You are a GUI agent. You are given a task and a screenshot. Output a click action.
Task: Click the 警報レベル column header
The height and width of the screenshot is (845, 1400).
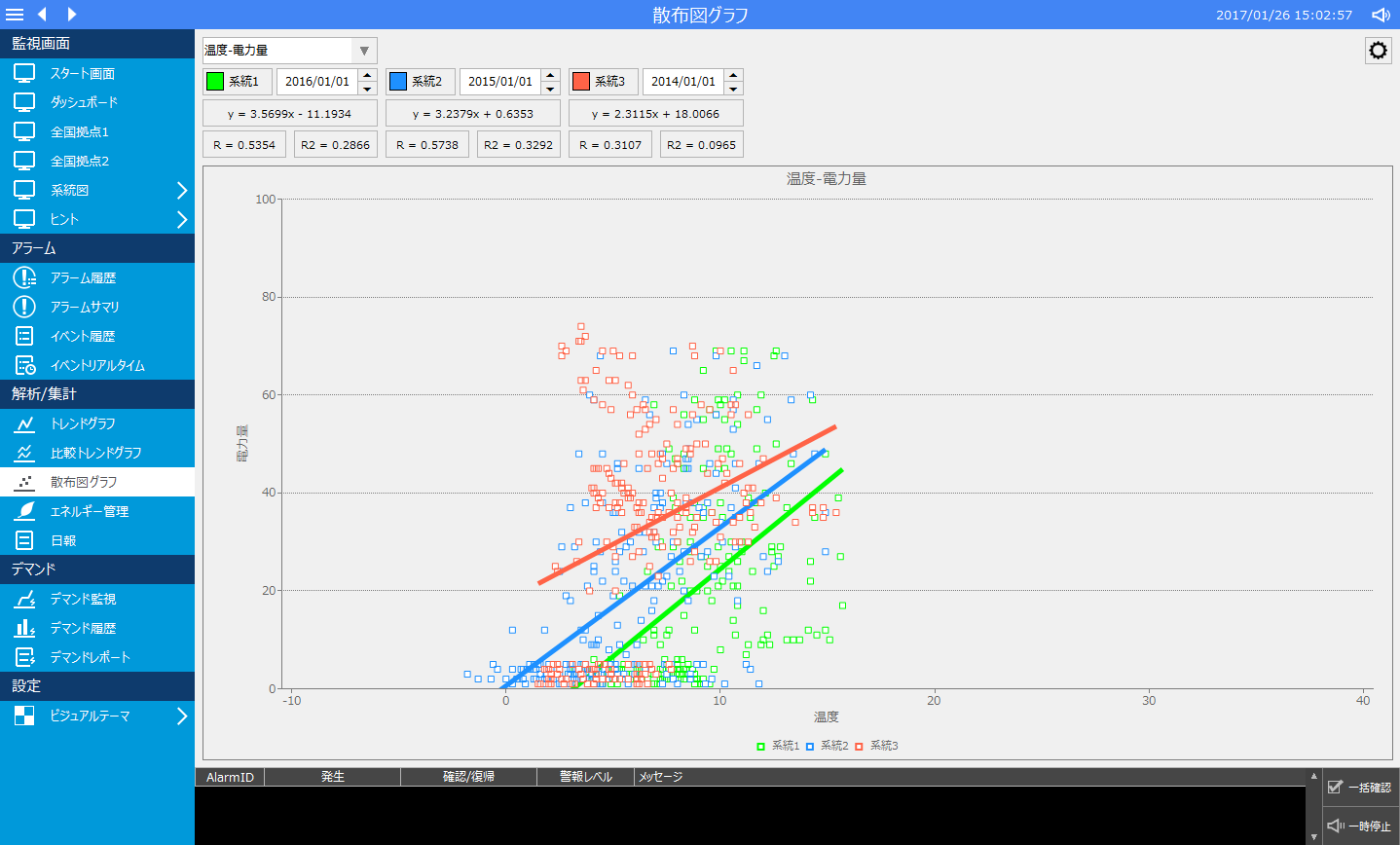click(585, 777)
